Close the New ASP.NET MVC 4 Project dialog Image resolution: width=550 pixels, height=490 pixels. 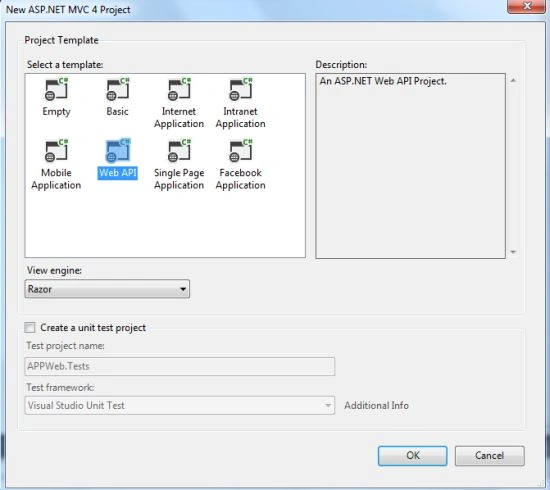[x=526, y=6]
